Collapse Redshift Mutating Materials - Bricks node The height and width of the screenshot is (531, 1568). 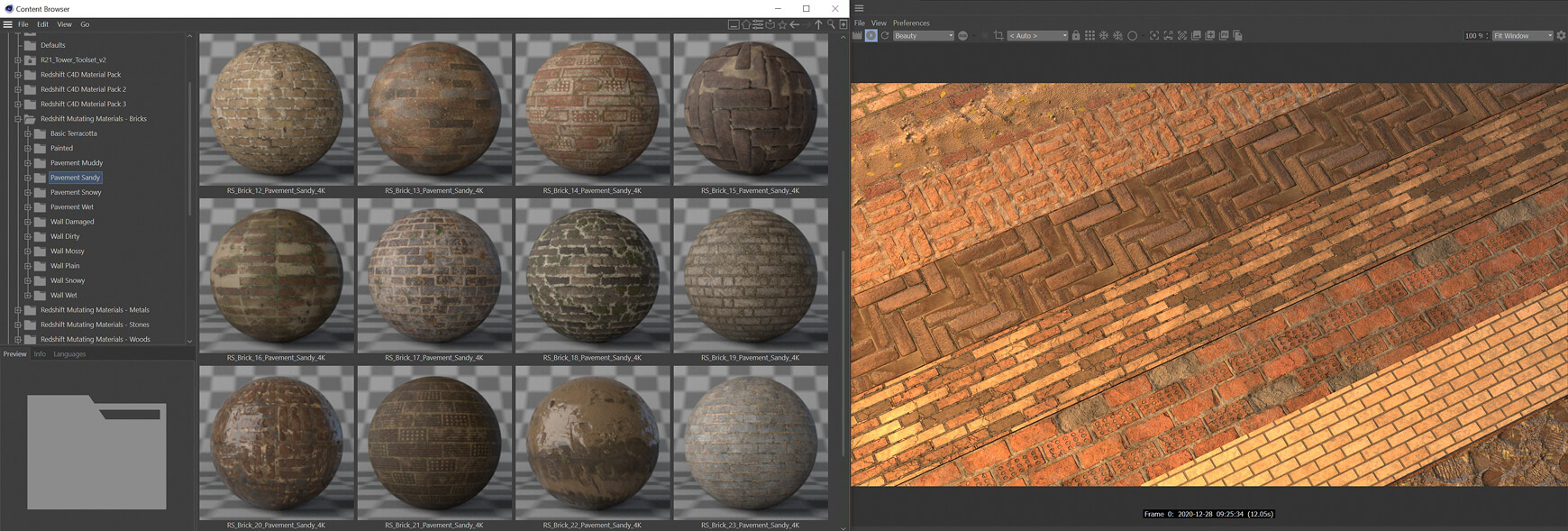tap(17, 119)
